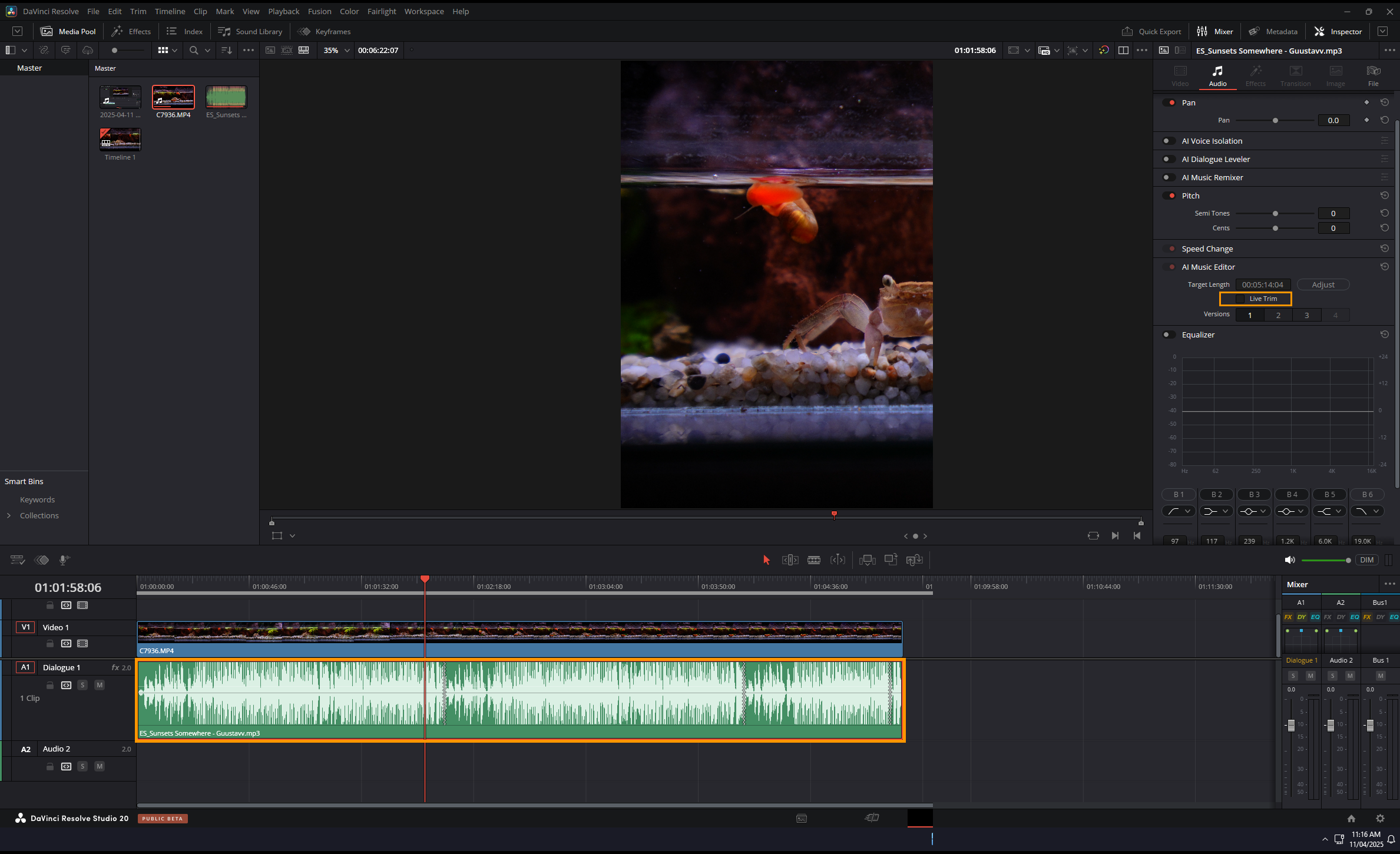Click the media pool search icon
1400x854 pixels.
(193, 51)
